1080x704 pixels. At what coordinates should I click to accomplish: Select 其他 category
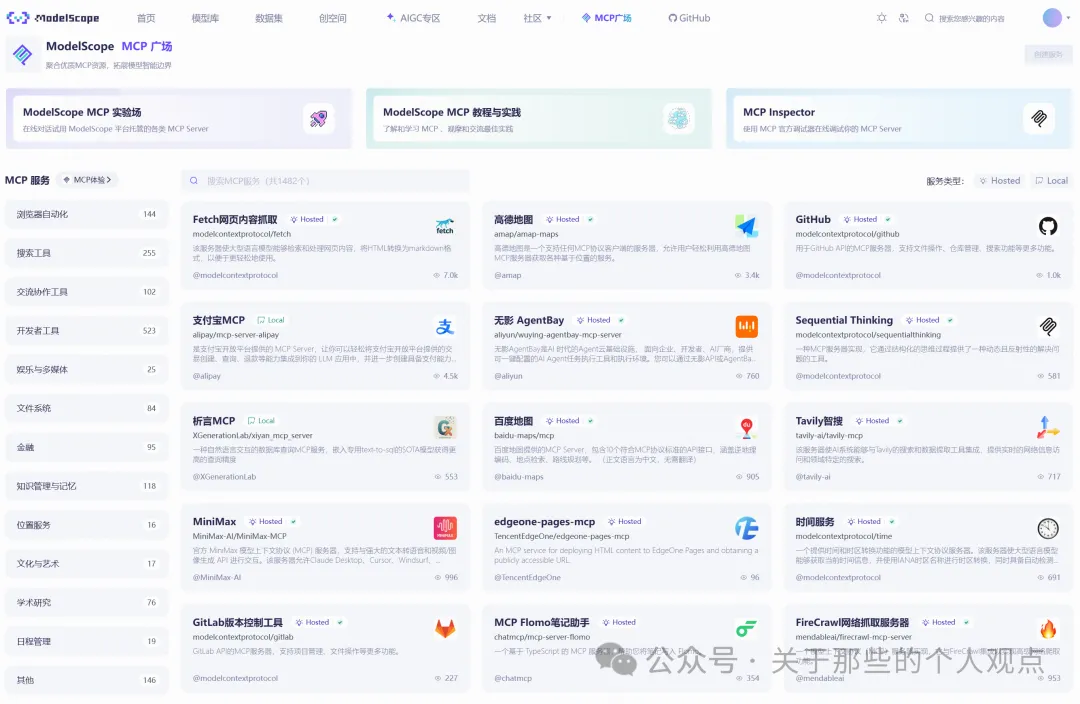tap(86, 680)
